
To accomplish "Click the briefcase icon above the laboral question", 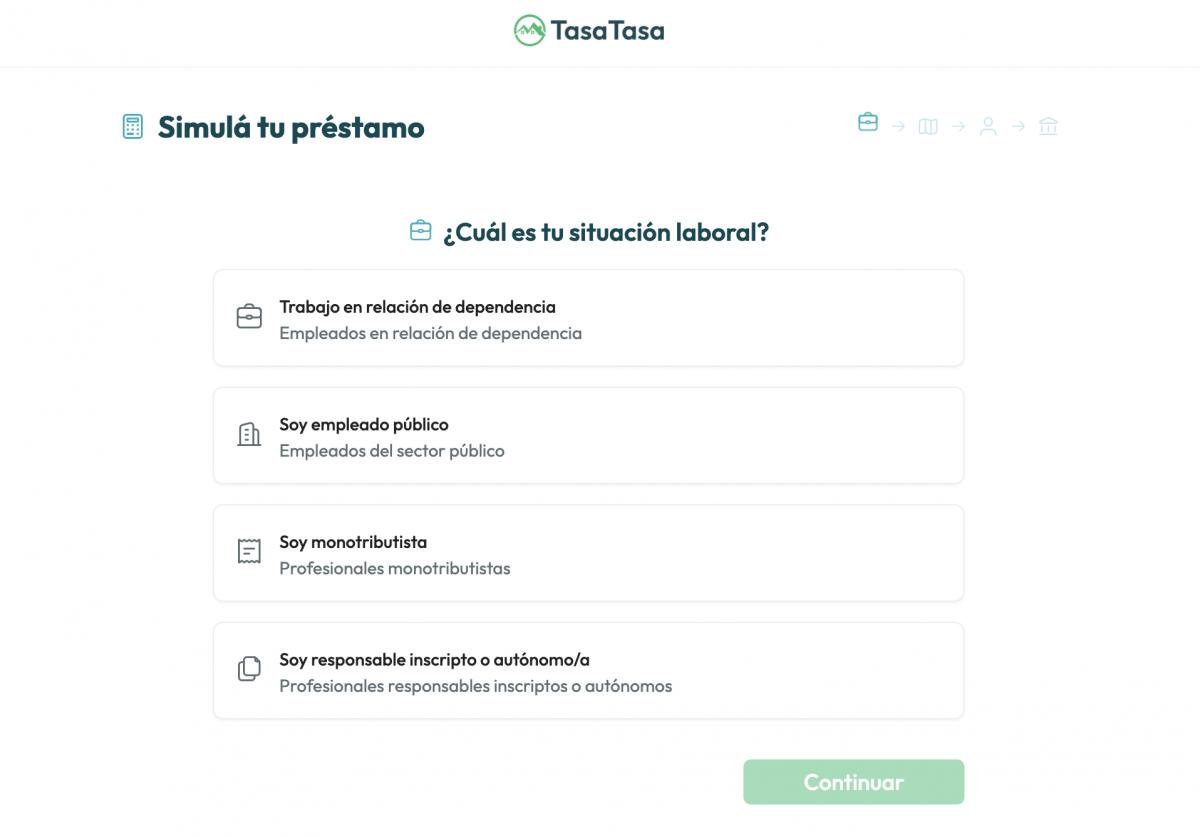I will [420, 229].
